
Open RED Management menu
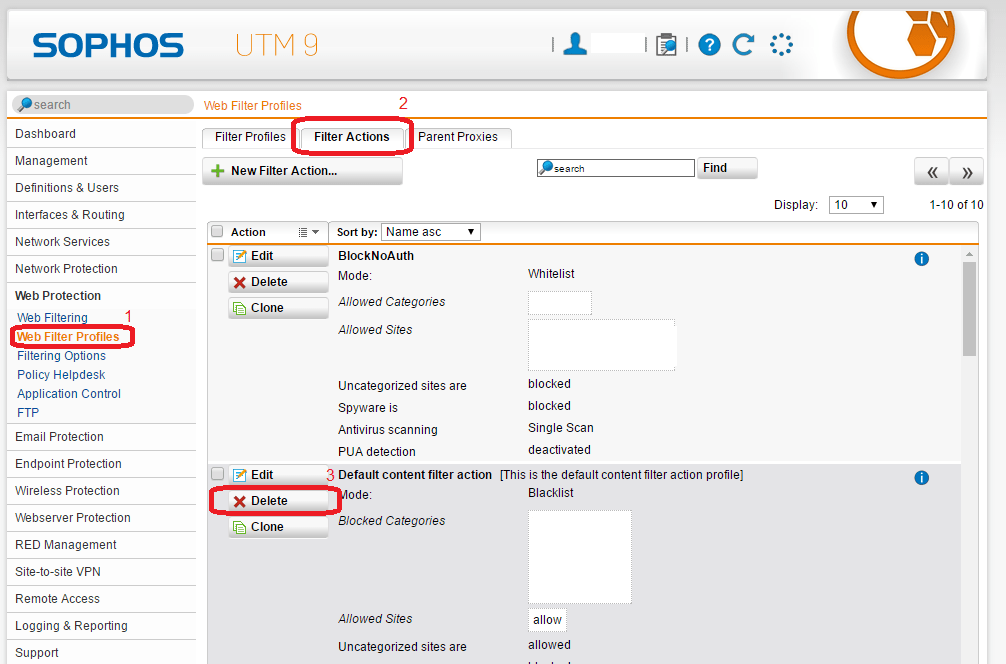pyautogui.click(x=101, y=544)
